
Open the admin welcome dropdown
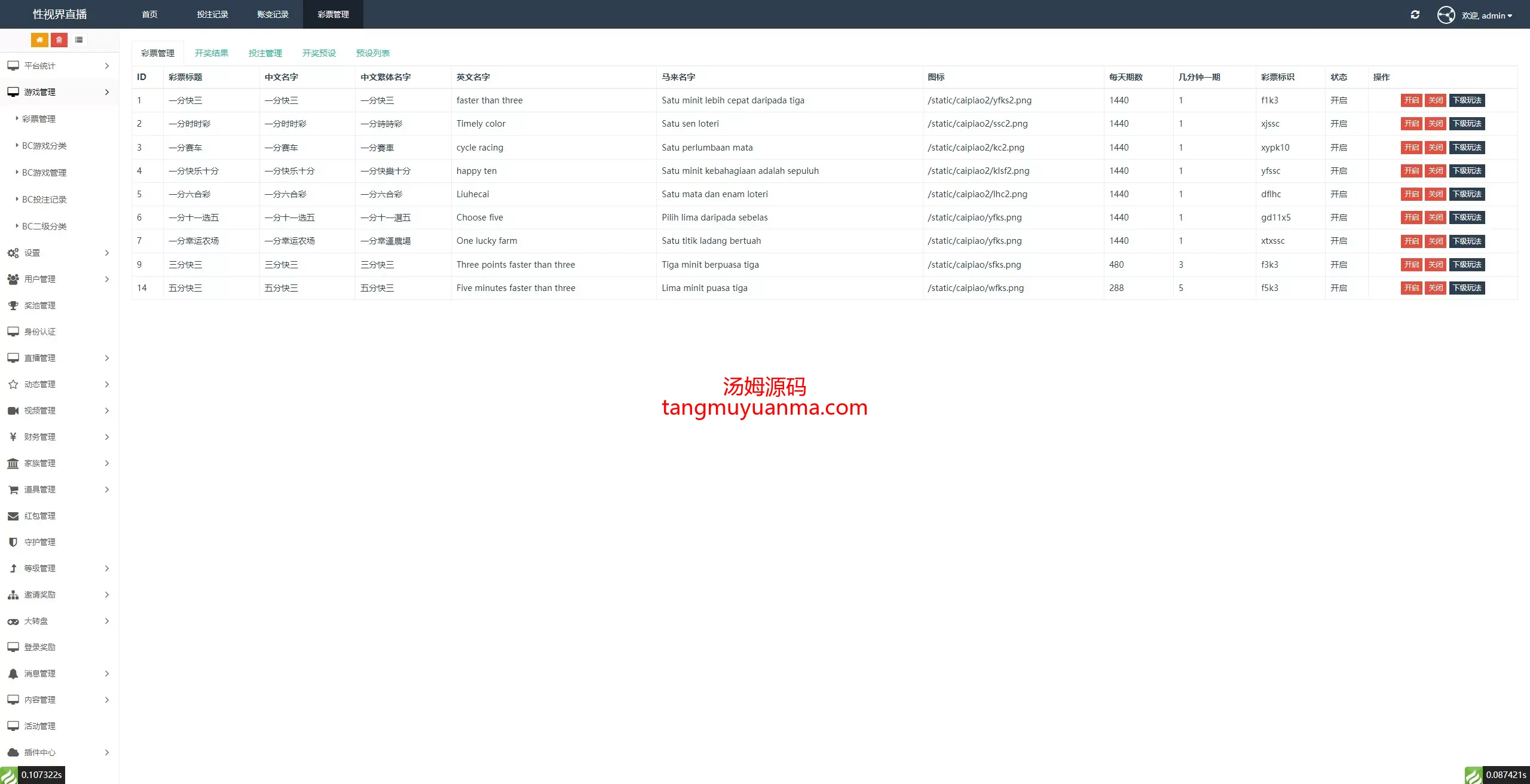click(1487, 16)
